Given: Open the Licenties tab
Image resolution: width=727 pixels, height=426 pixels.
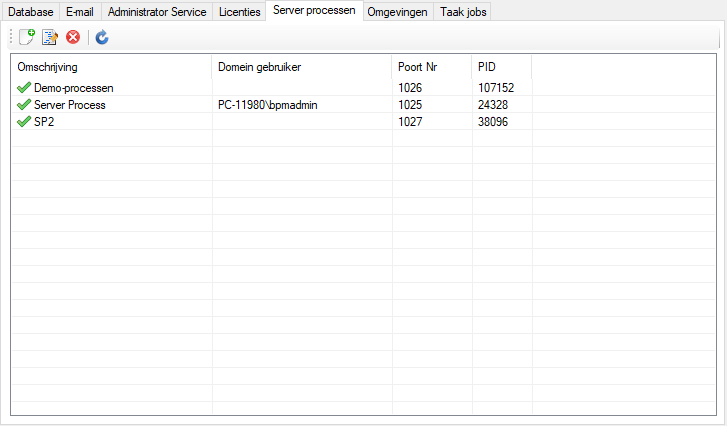Looking at the screenshot, I should pos(240,12).
